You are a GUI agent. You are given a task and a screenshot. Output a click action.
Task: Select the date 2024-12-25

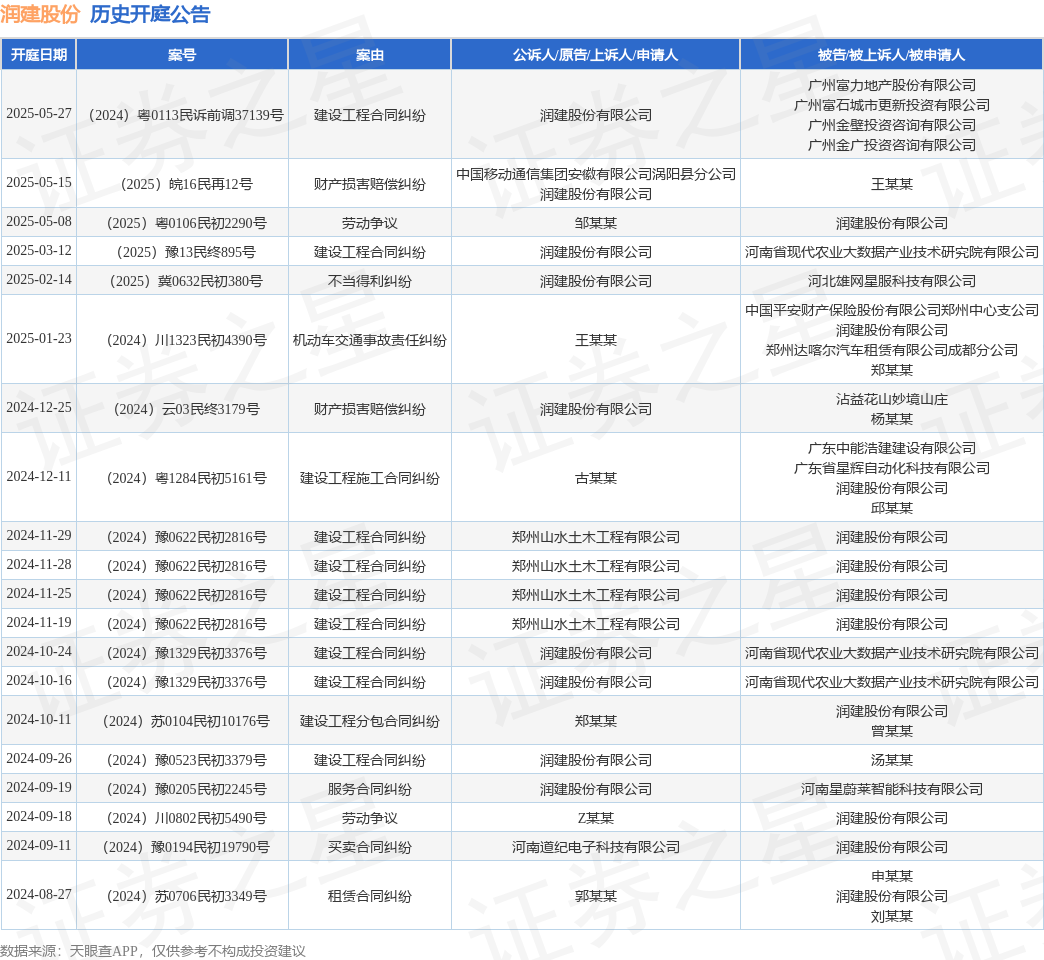point(39,407)
